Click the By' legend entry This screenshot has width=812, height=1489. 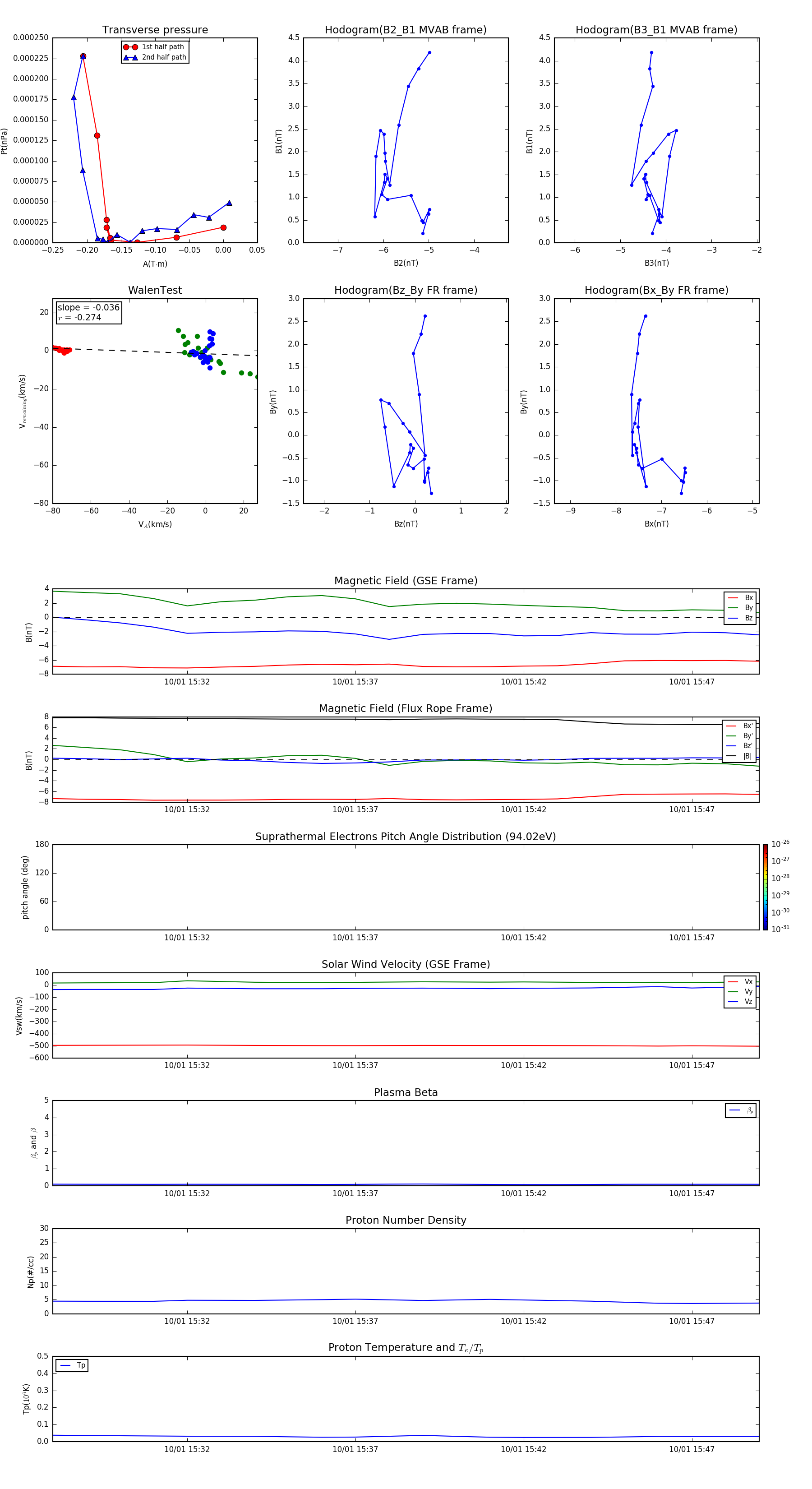[x=740, y=736]
